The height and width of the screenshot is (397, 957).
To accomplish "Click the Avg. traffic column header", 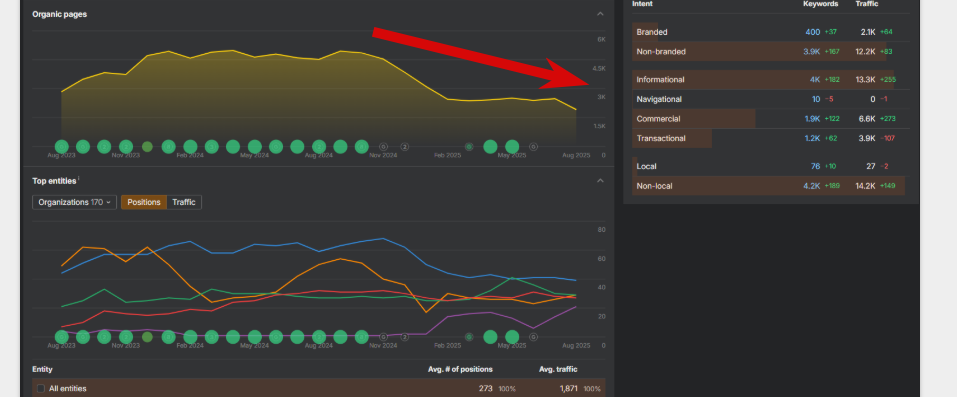I will pyautogui.click(x=558, y=369).
